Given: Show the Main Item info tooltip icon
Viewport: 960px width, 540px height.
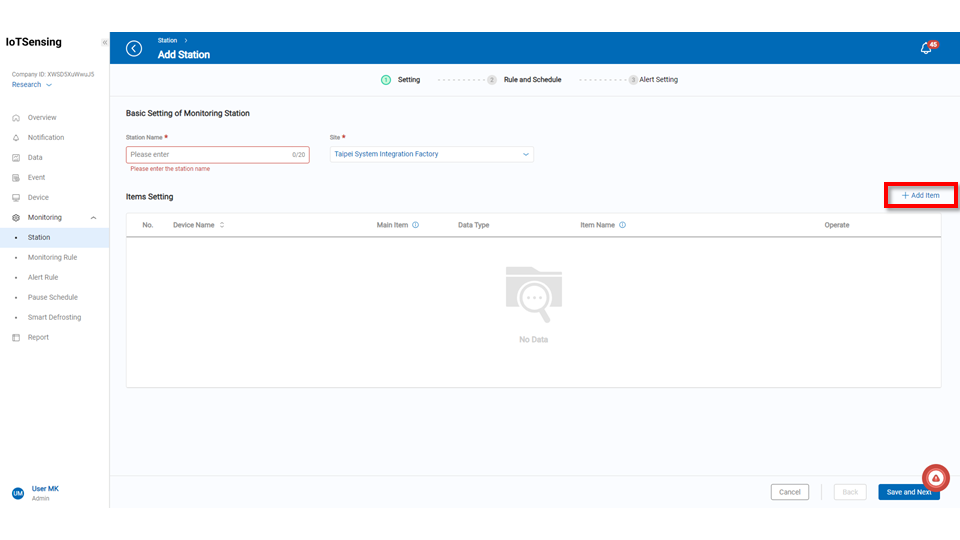Looking at the screenshot, I should tap(415, 225).
